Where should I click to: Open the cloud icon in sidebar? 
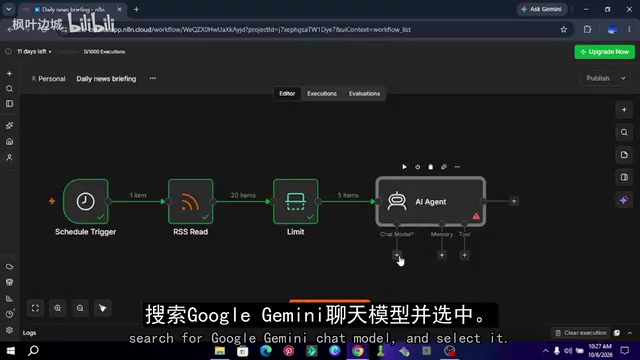pos(9,267)
